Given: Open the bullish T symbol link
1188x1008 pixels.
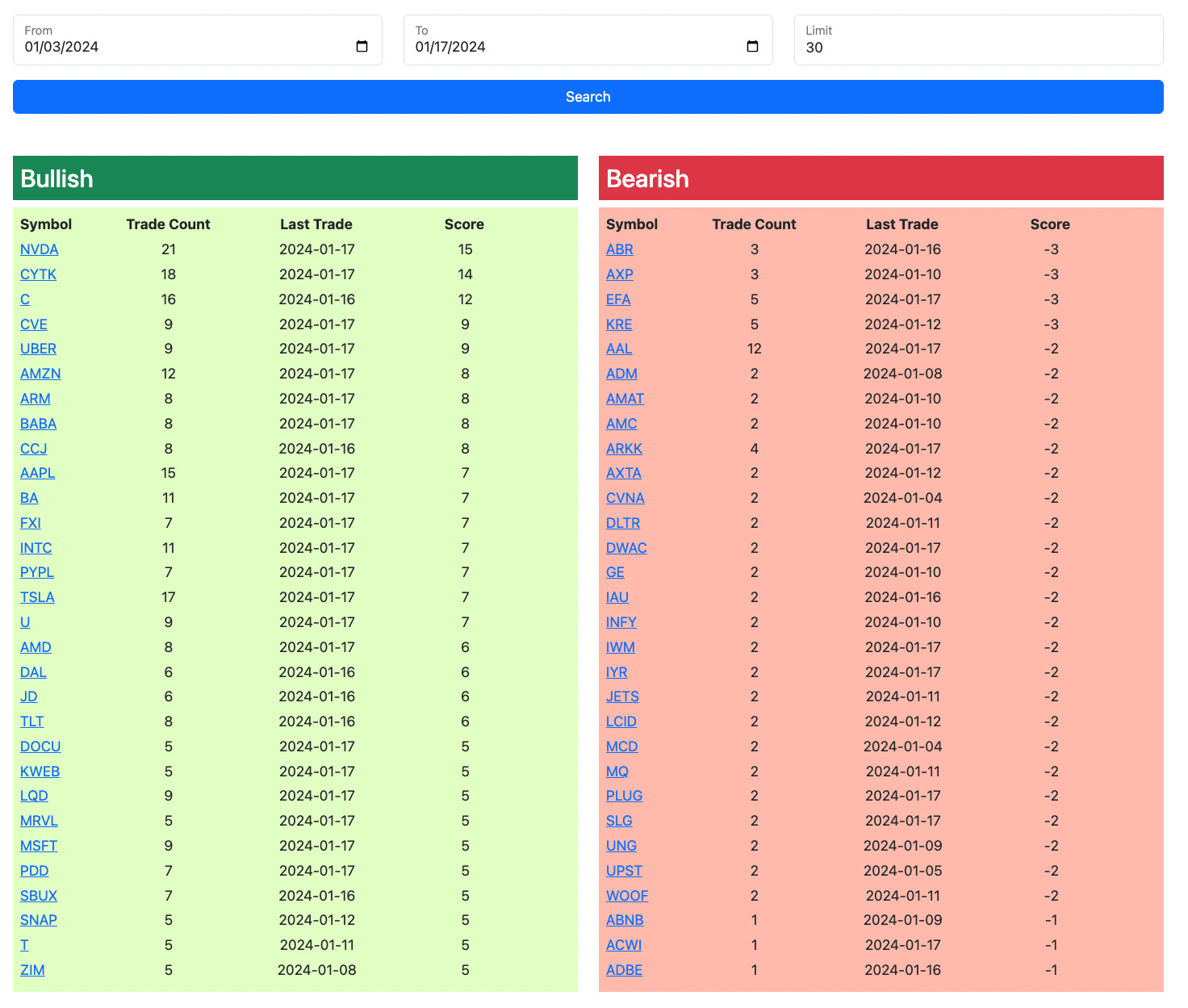Looking at the screenshot, I should point(24,945).
